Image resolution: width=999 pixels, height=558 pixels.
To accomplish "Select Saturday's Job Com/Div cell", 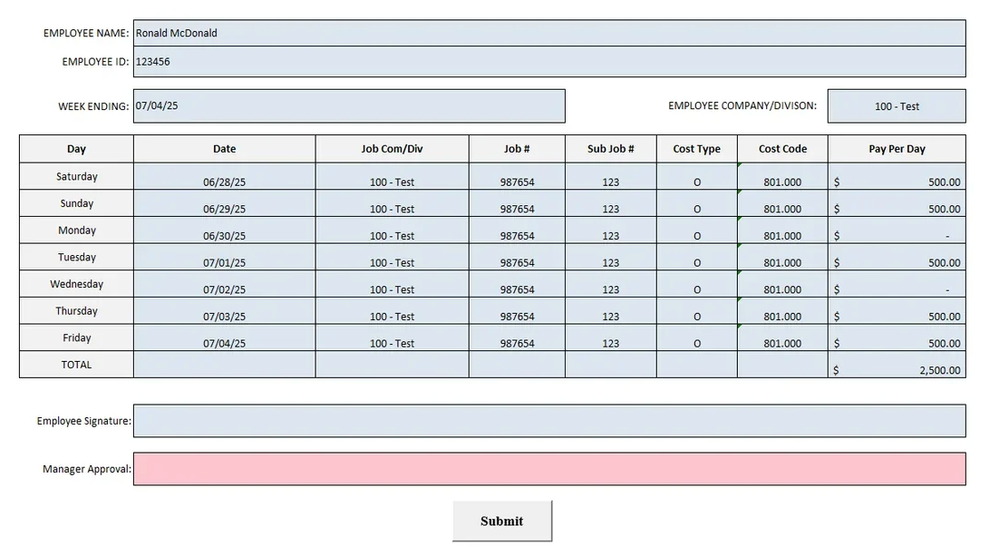I will 392,176.
